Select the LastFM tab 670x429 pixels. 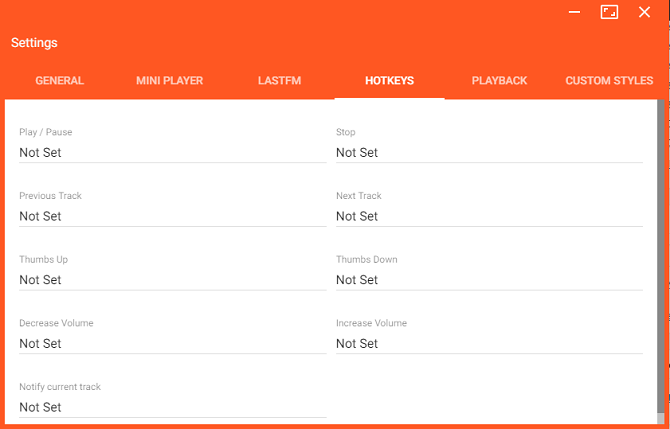pos(279,81)
